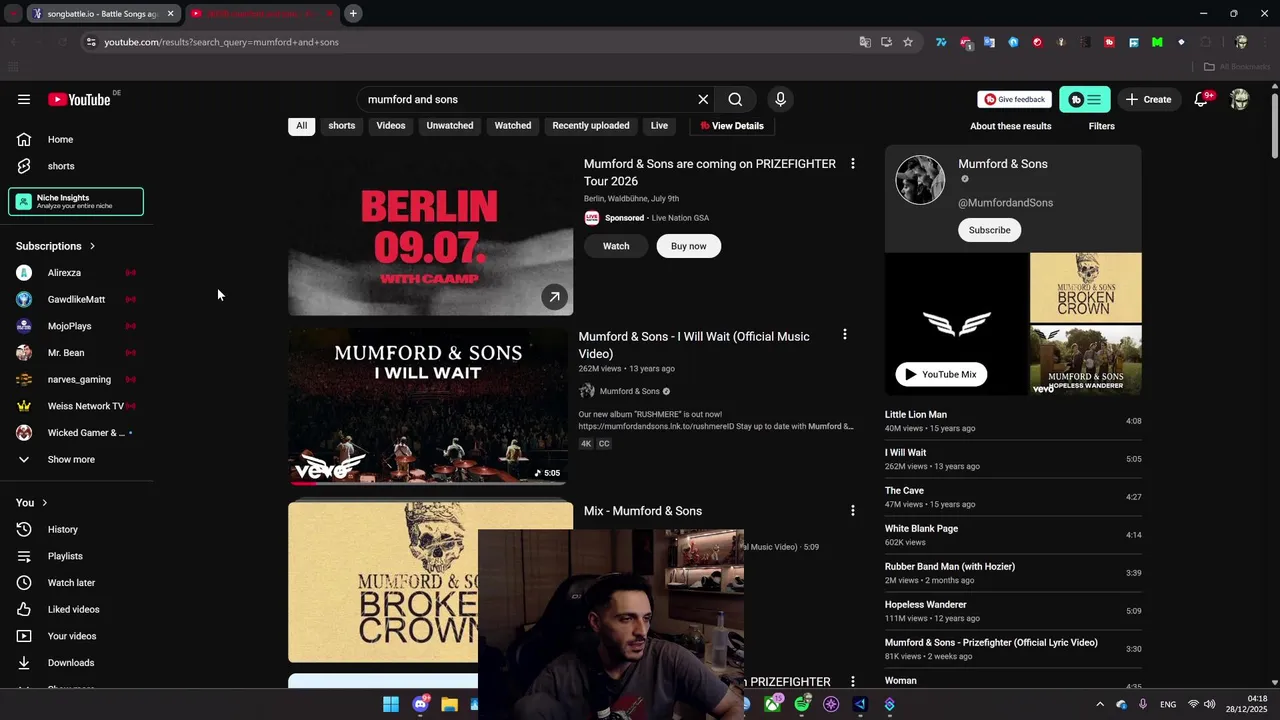The height and width of the screenshot is (720, 1280).
Task: Play Little Lion Man from the list
Action: (x=1013, y=421)
